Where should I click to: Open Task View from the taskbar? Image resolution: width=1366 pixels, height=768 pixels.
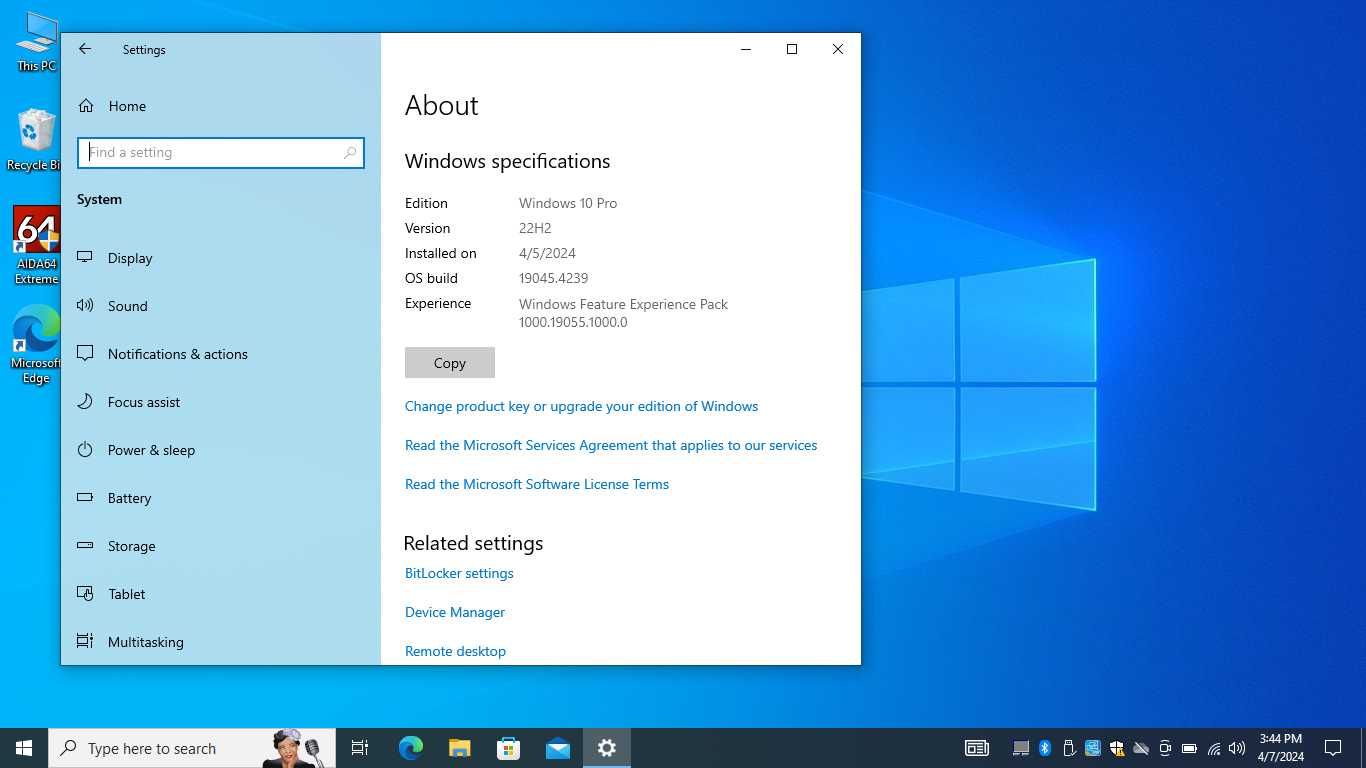360,748
